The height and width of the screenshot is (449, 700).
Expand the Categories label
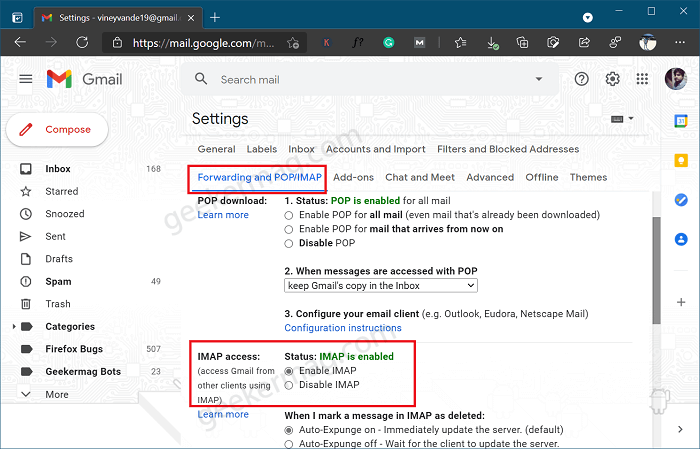pos(14,327)
